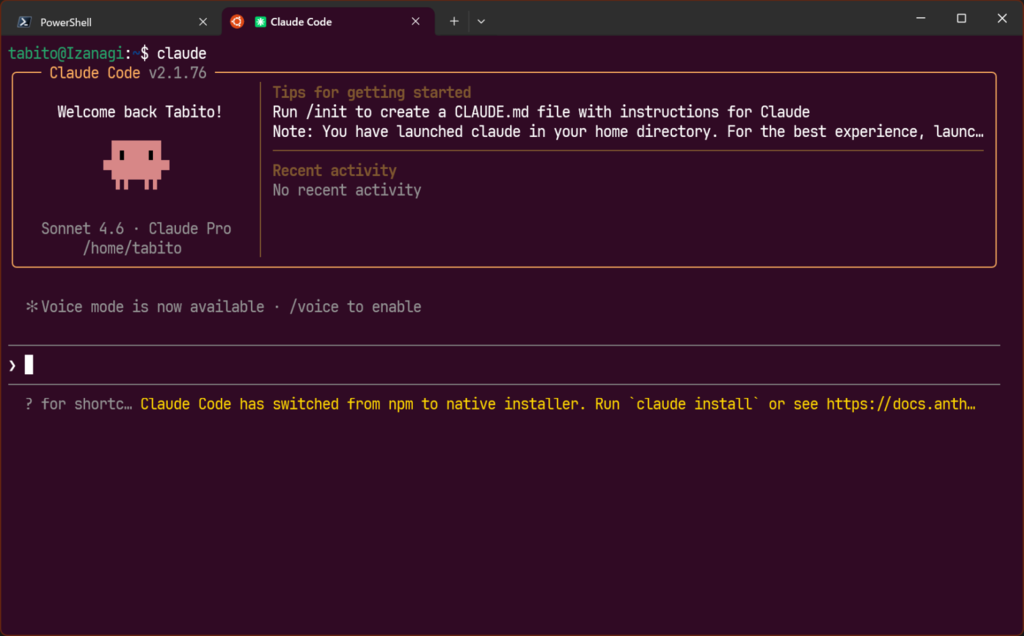Click the PowerShell tab icon

(24, 22)
